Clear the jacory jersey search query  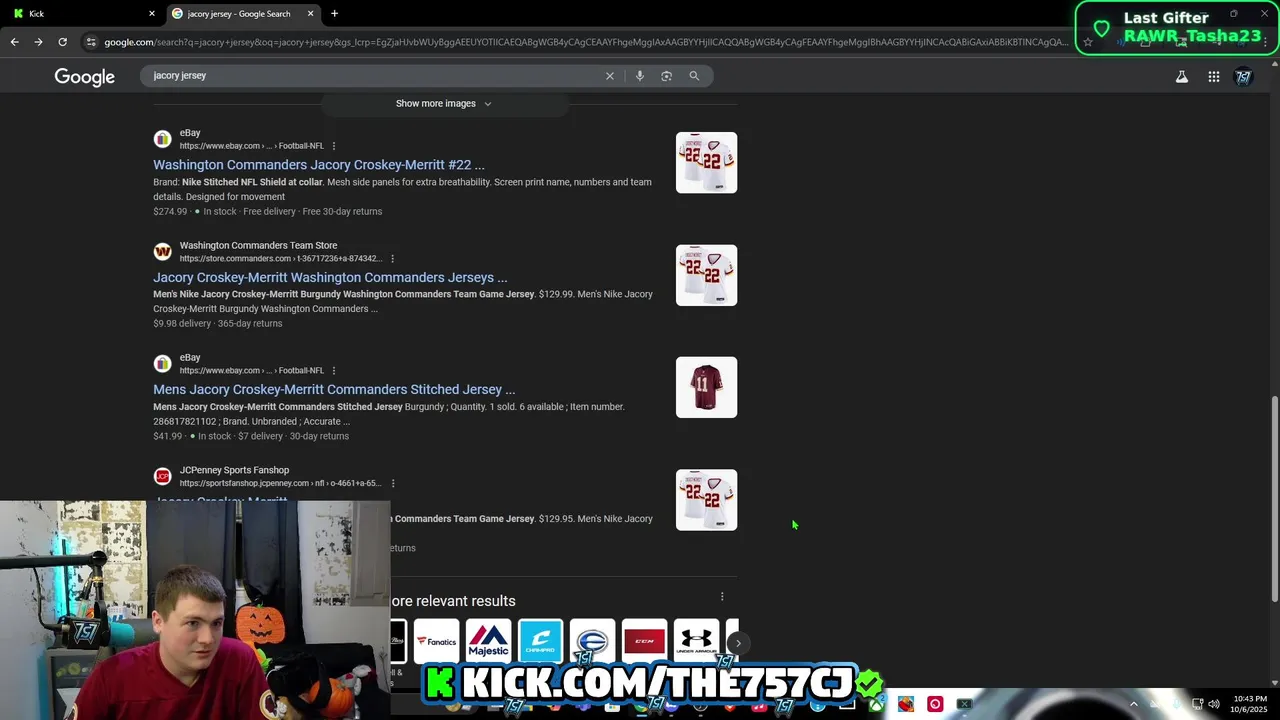coord(610,76)
